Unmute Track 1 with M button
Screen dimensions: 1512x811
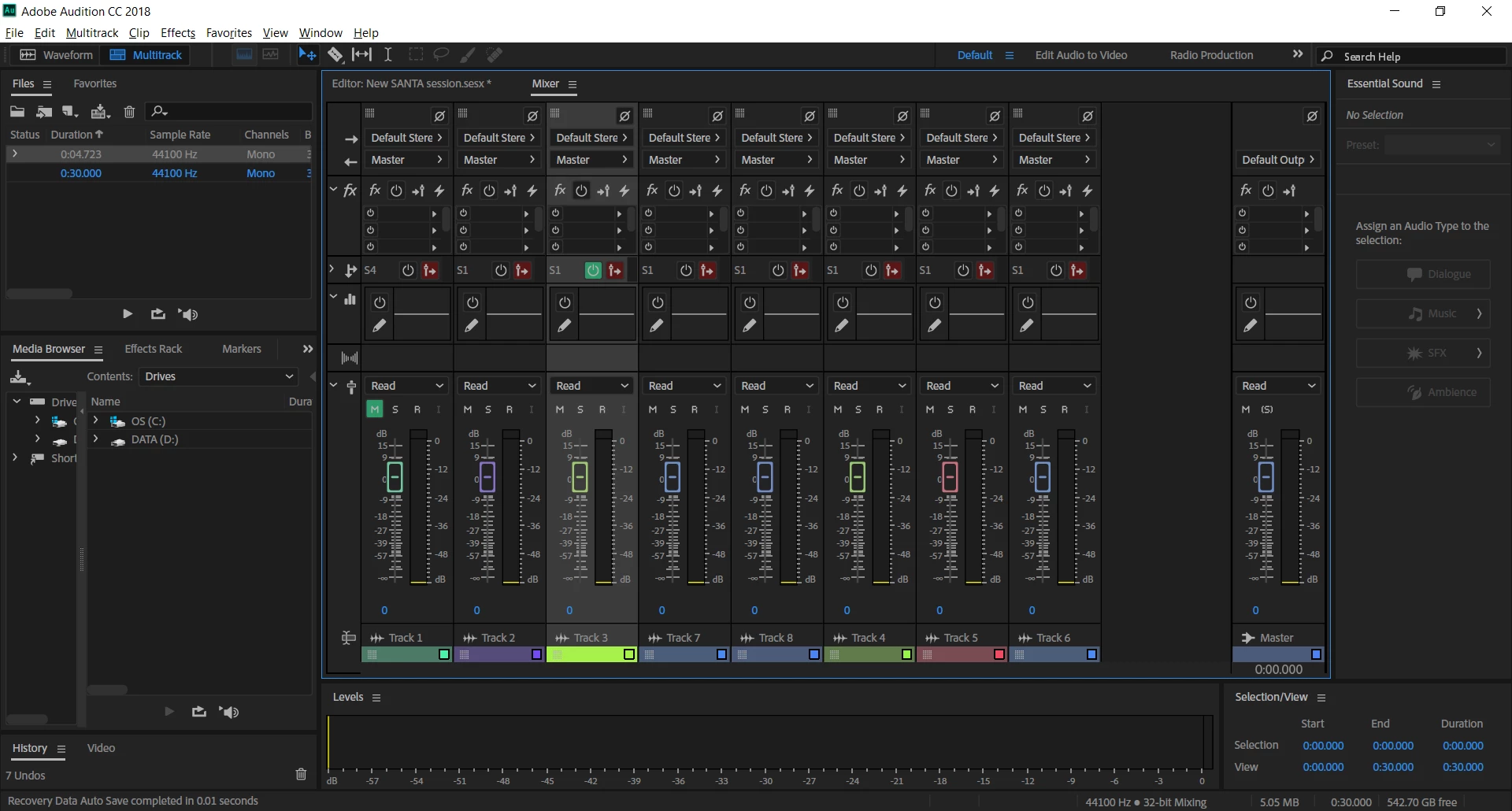coord(375,409)
